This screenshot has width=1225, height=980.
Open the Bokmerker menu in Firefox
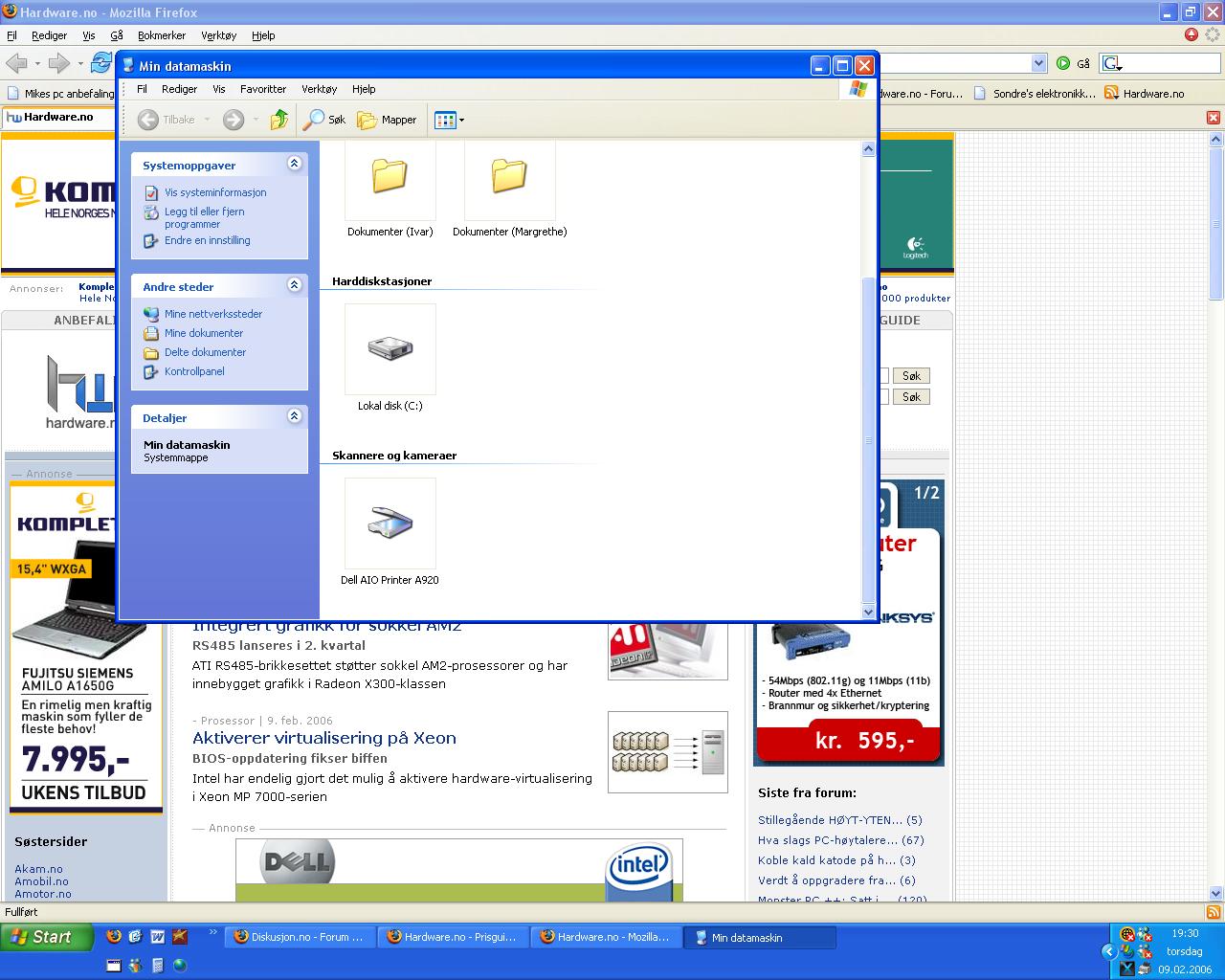pos(162,35)
